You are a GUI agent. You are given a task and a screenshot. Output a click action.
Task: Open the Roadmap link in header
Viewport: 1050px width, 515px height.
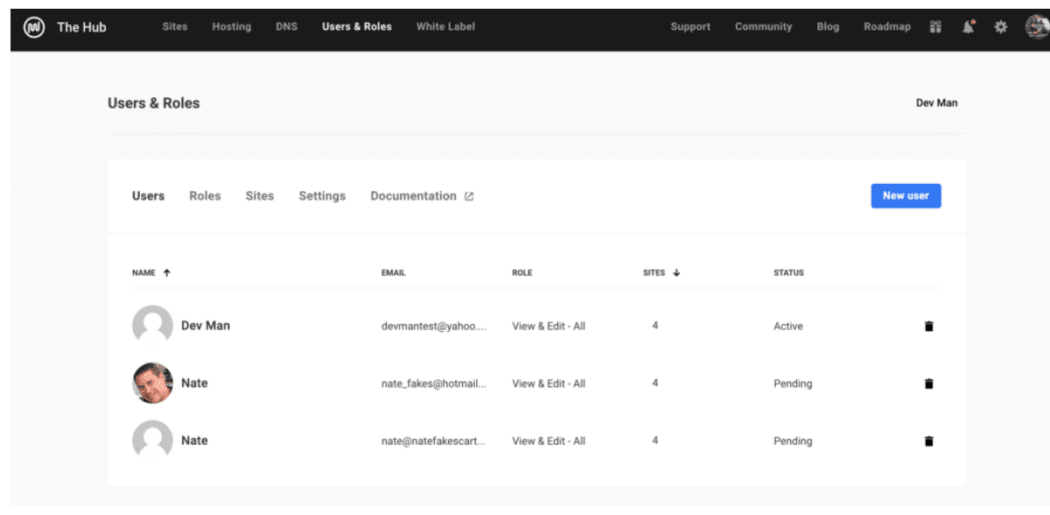click(887, 27)
